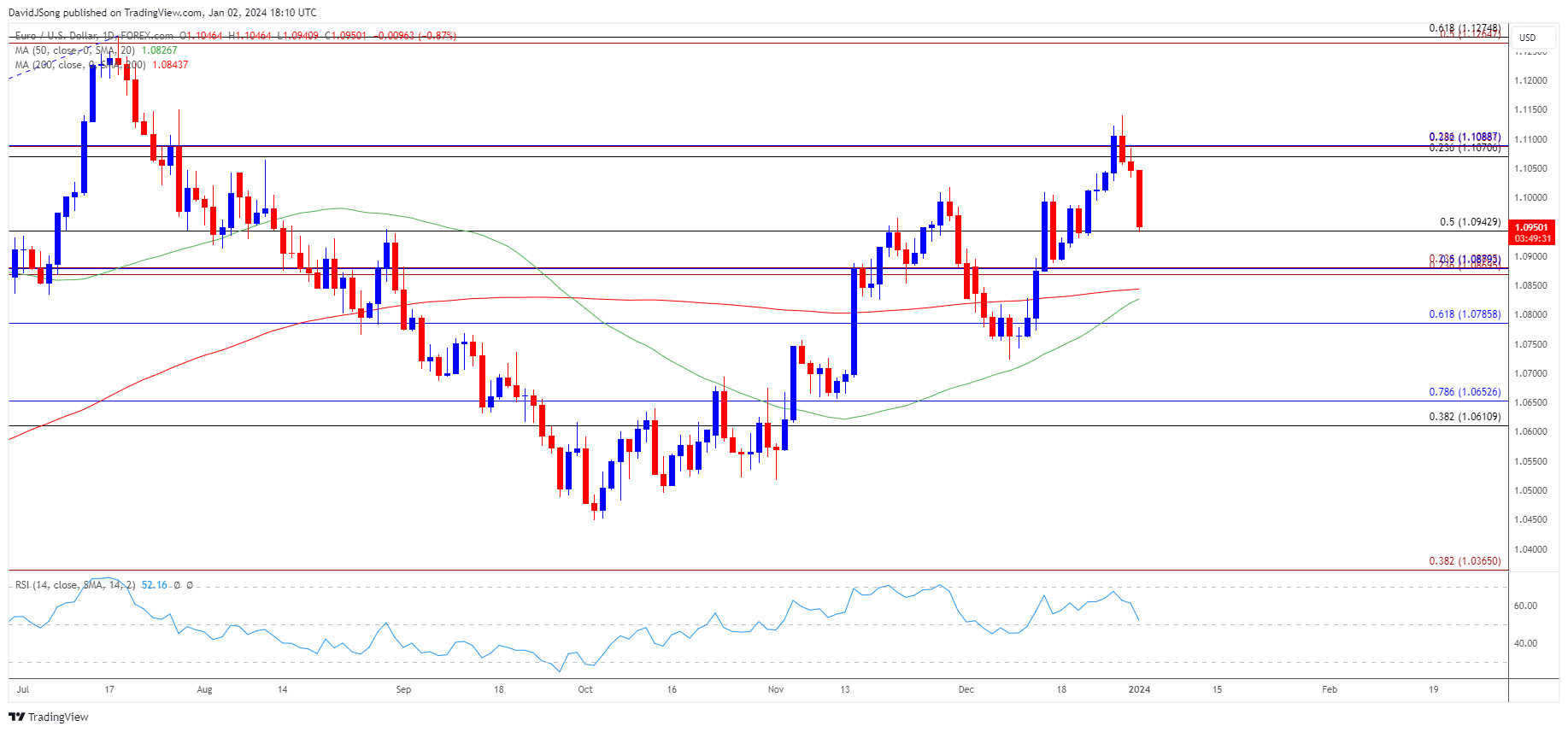
Task: Click the 16 date label in October
Action: click(672, 689)
